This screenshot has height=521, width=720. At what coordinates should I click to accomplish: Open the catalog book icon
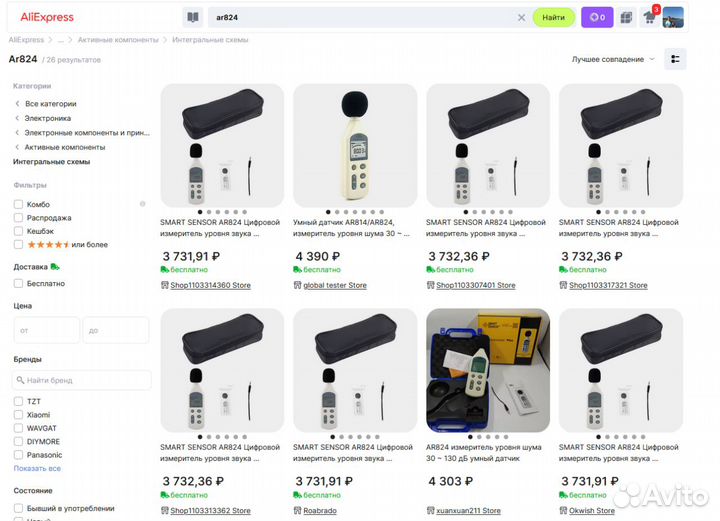tap(193, 17)
